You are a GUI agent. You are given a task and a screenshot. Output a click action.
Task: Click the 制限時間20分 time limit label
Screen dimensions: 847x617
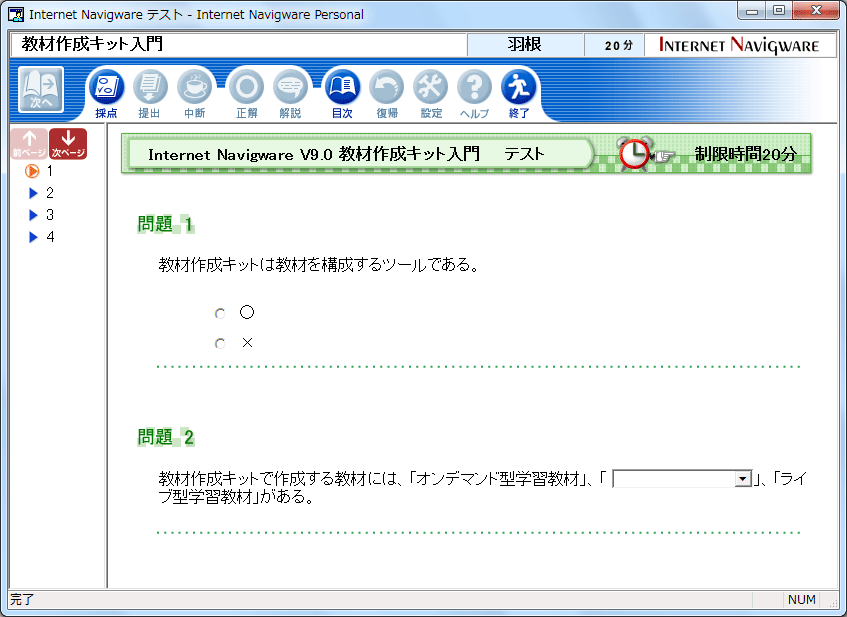pyautogui.click(x=745, y=154)
